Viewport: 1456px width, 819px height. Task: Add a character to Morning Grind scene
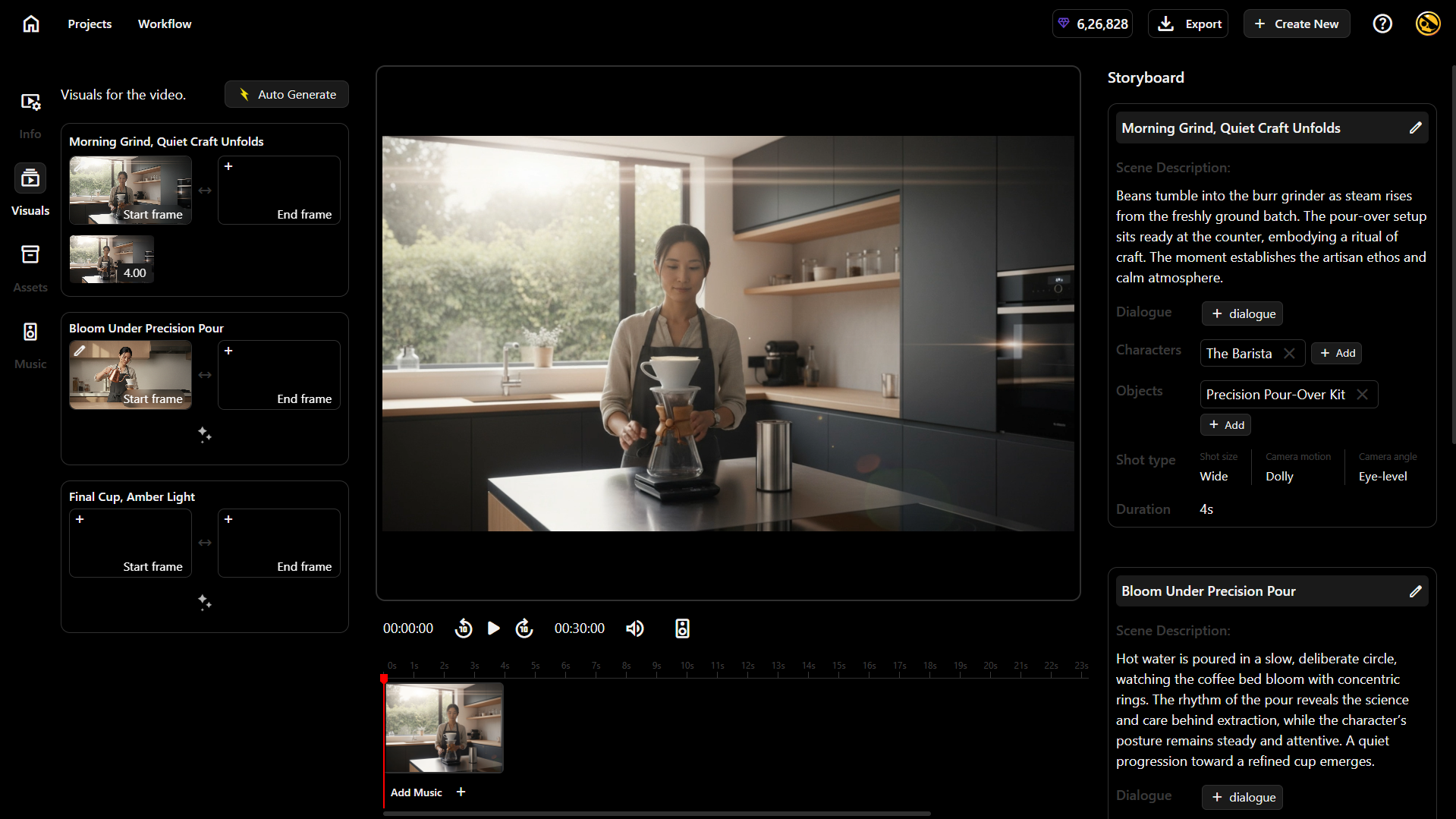pos(1337,353)
